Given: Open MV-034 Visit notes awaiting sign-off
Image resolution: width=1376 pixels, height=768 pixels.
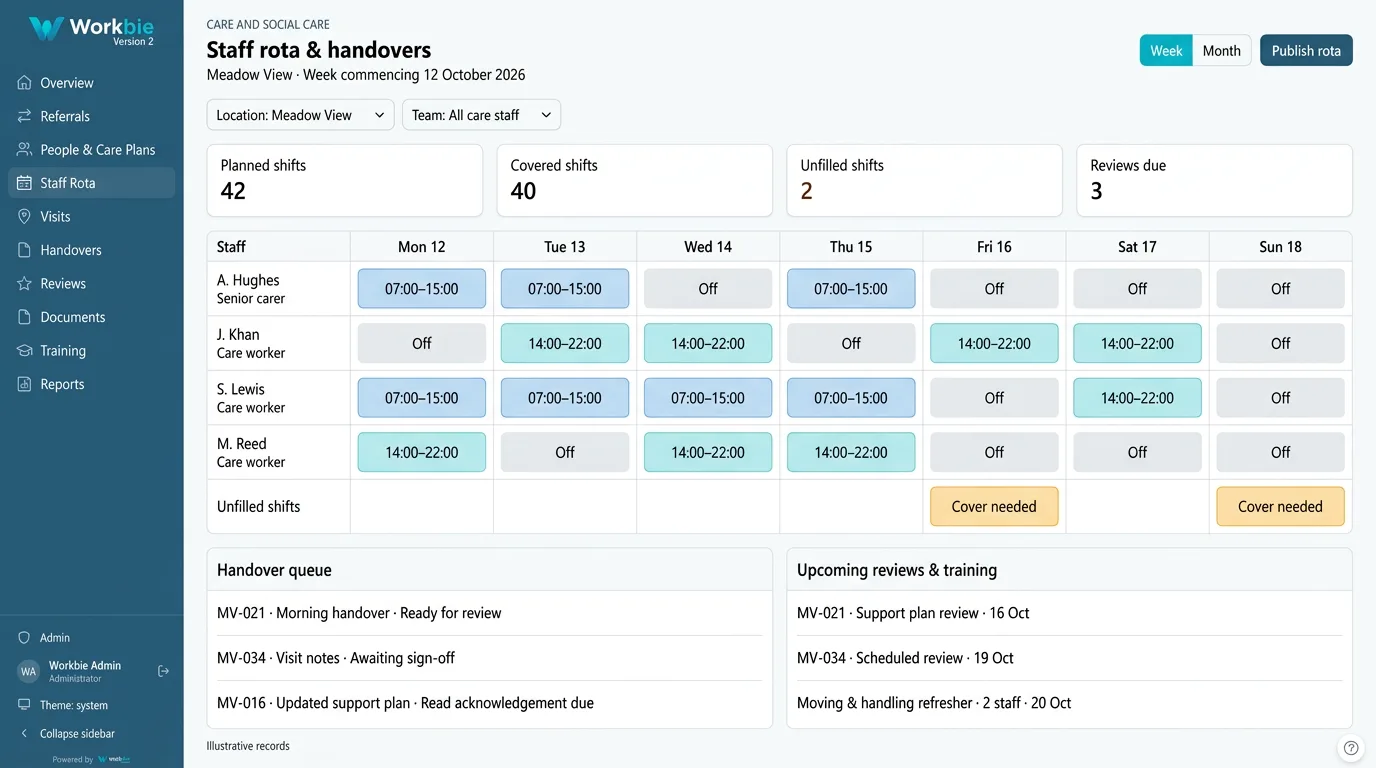Looking at the screenshot, I should coord(490,658).
